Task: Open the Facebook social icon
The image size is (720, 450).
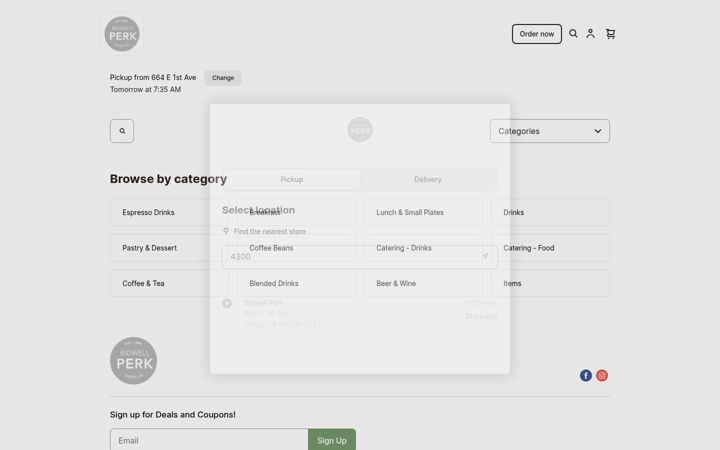Action: [585, 376]
